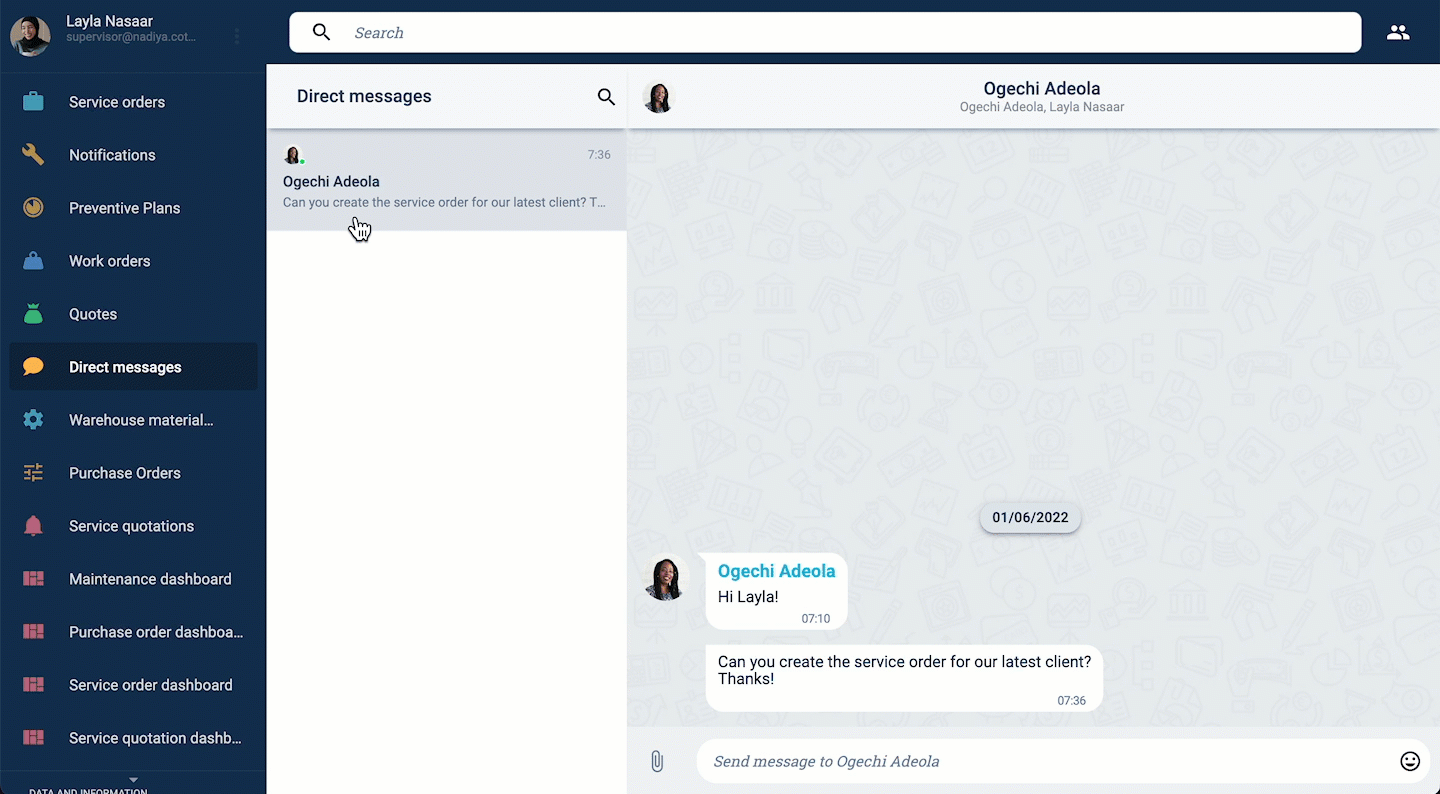This screenshot has height=794, width=1440.
Task: Click the service order request message bubble
Action: point(904,678)
